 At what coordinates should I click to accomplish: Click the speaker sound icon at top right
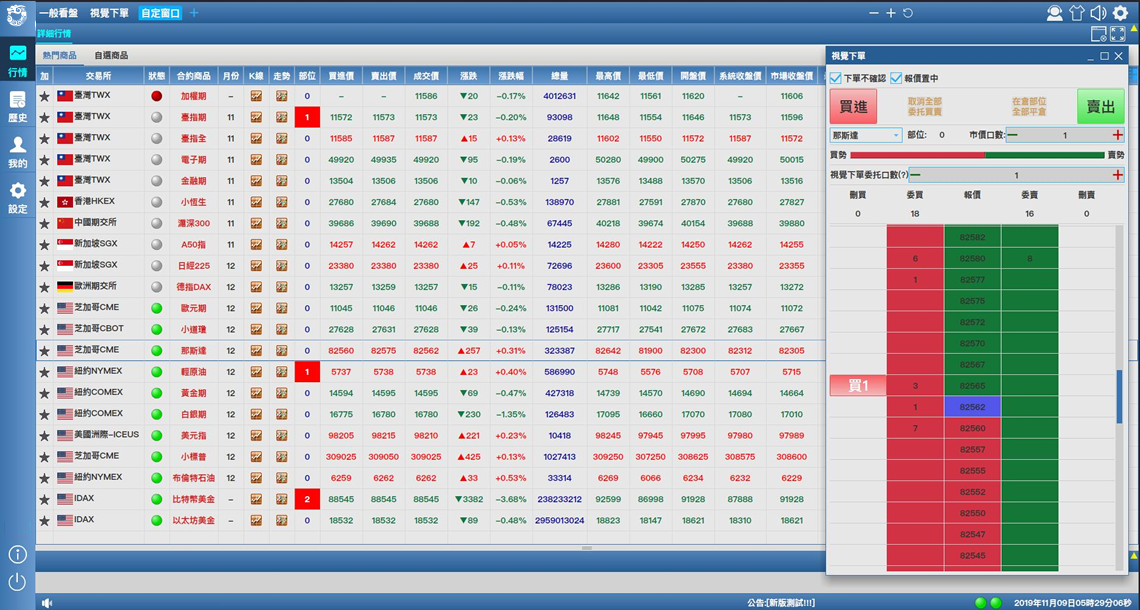1098,13
